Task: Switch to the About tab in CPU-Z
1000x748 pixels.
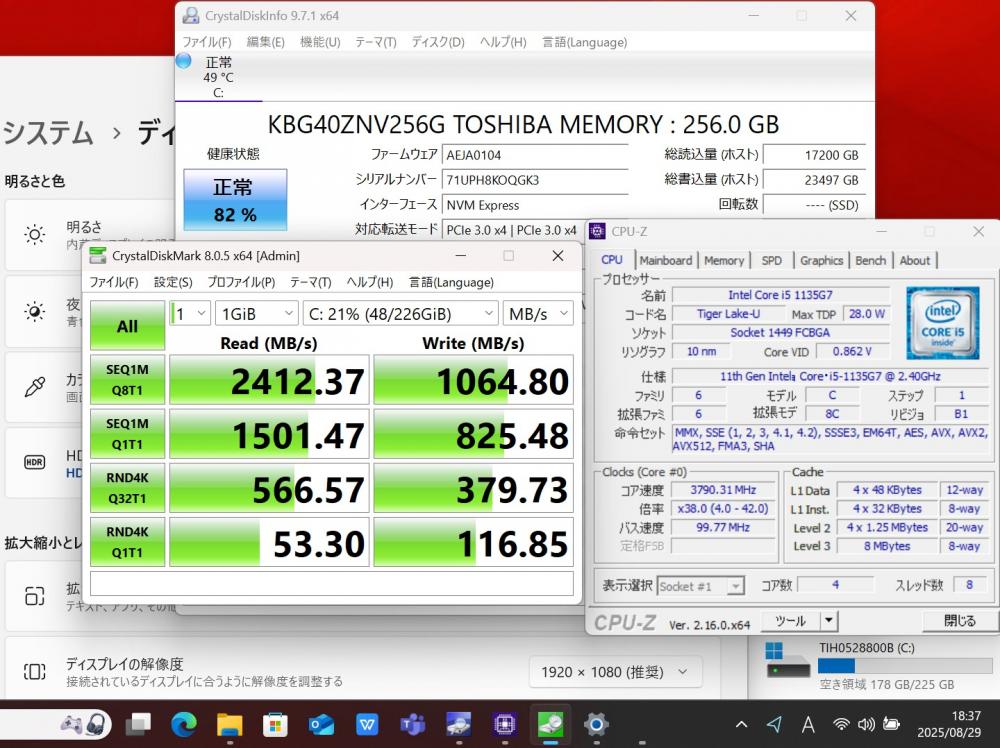Action: pyautogui.click(x=915, y=260)
